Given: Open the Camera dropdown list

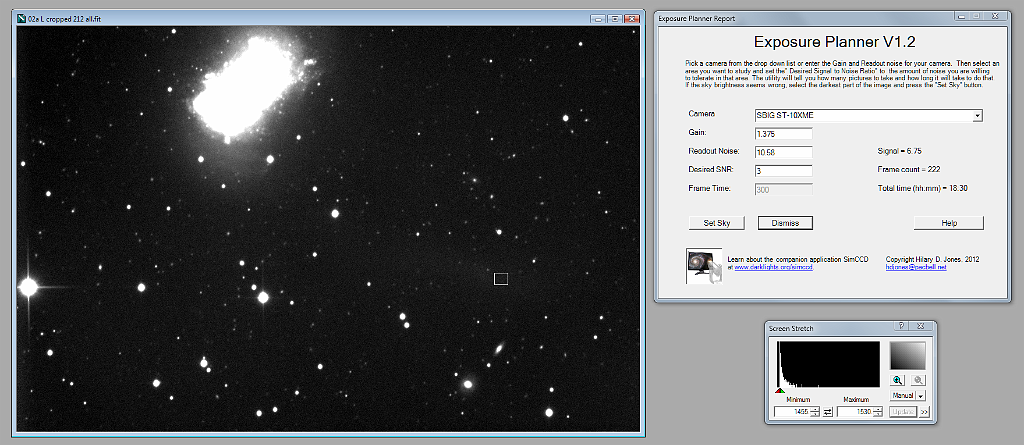Looking at the screenshot, I should pos(978,116).
